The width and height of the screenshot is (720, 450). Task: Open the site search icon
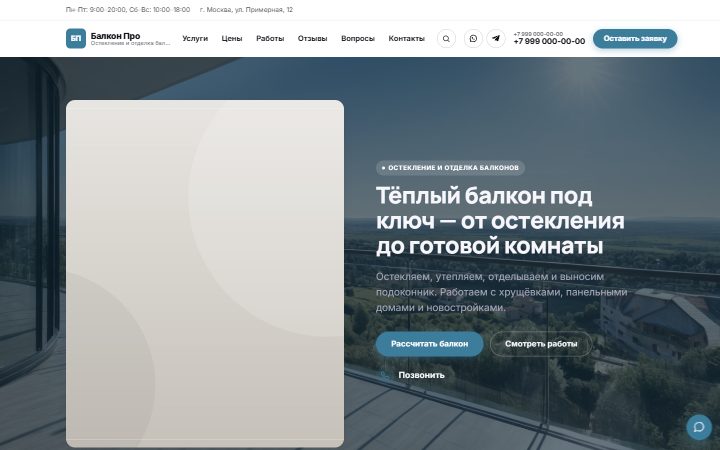[446, 39]
